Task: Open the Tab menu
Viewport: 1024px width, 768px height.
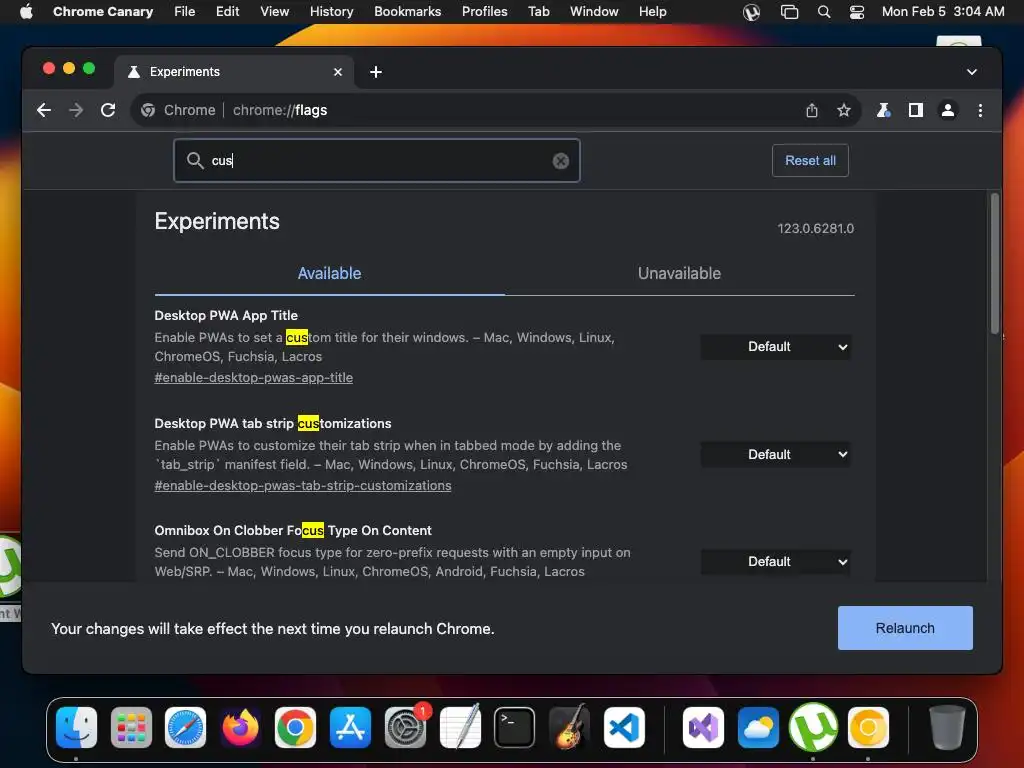Action: 539,12
